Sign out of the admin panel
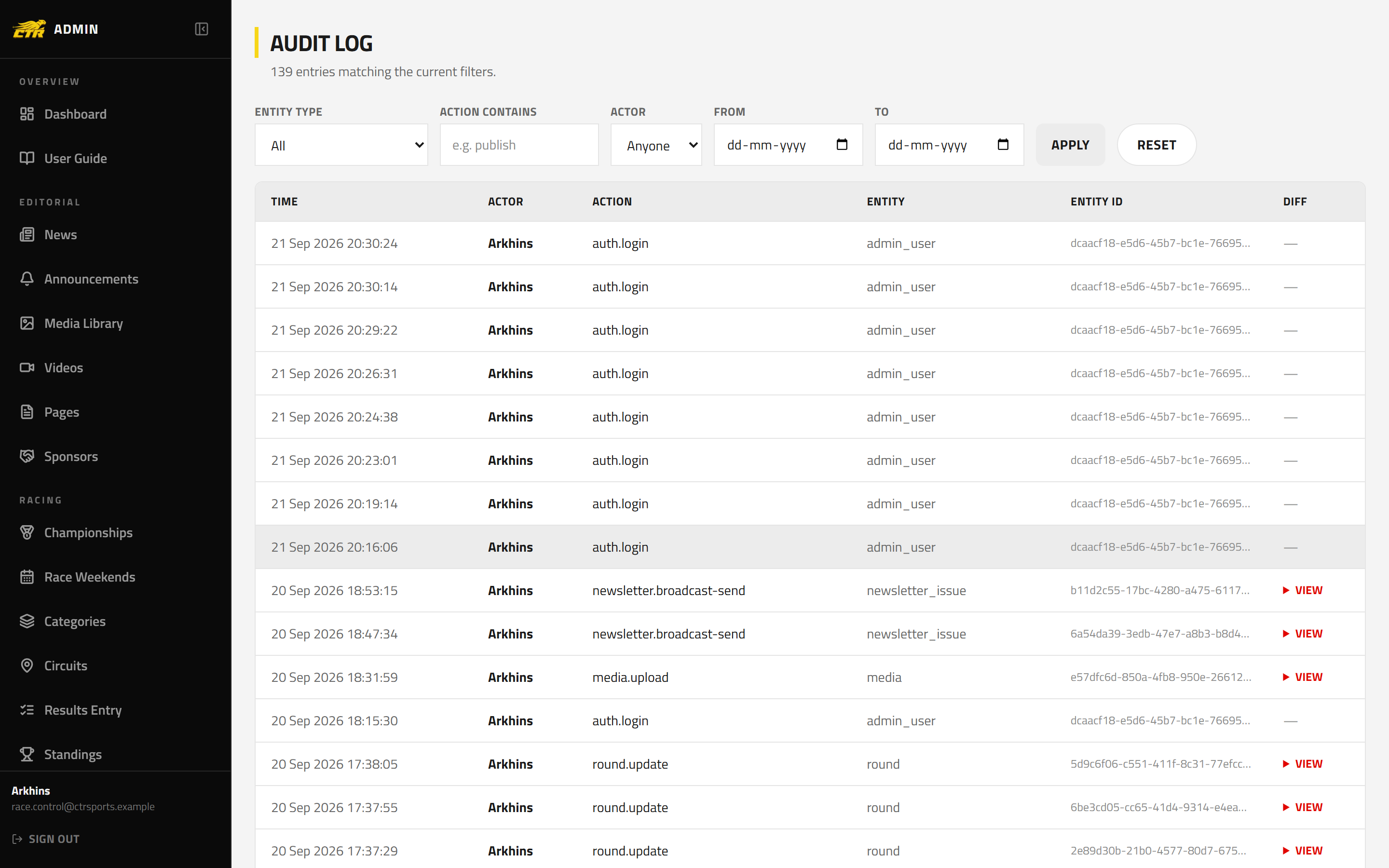This screenshot has width=1389, height=868. coord(46,839)
